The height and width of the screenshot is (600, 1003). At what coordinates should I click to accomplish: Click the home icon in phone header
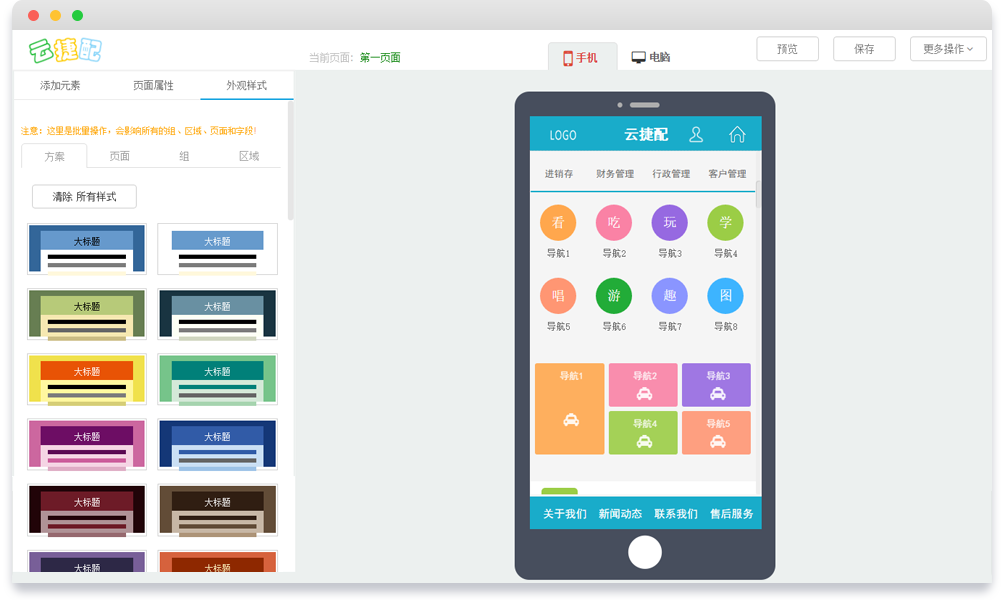pyautogui.click(x=737, y=134)
